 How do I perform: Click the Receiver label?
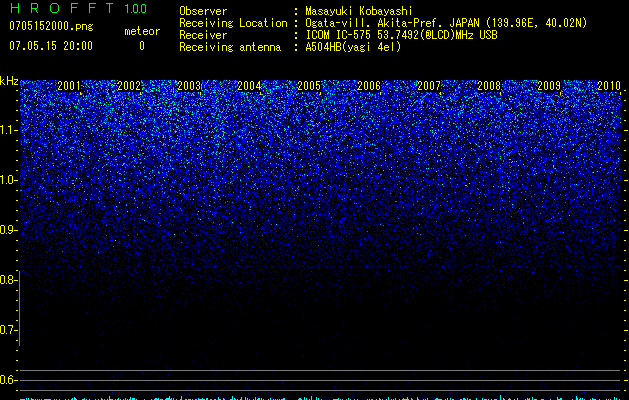(x=203, y=35)
